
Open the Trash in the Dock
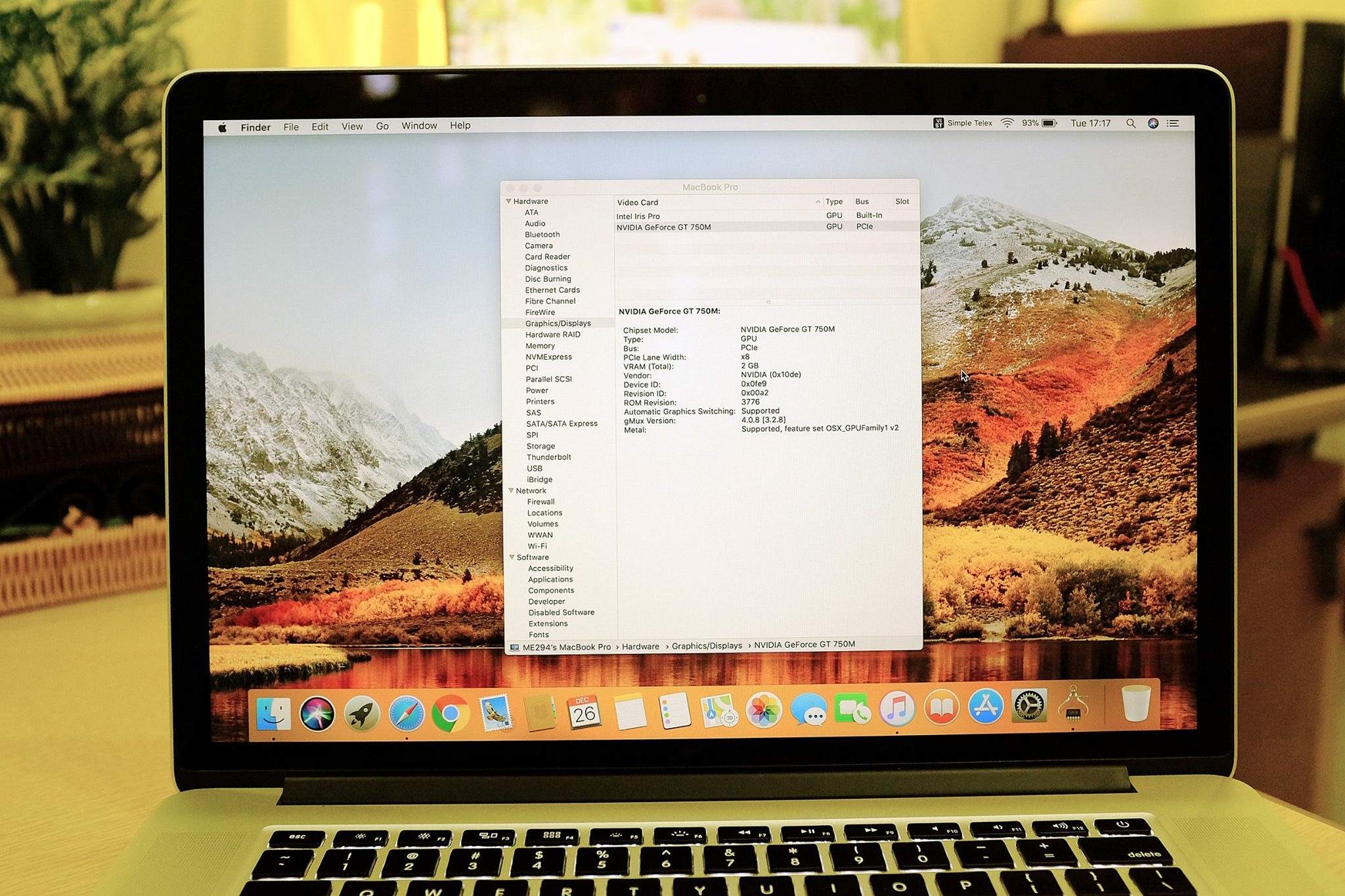pyautogui.click(x=1136, y=703)
